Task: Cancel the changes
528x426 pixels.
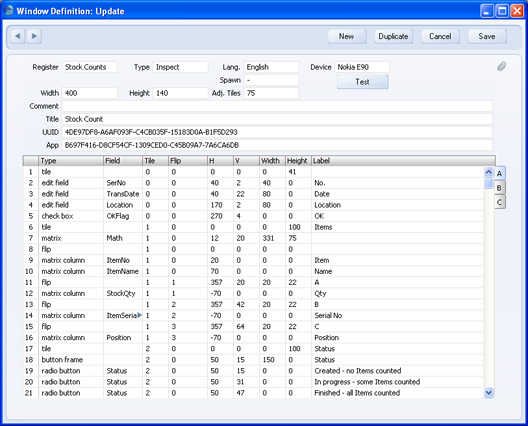Action: tap(440, 36)
